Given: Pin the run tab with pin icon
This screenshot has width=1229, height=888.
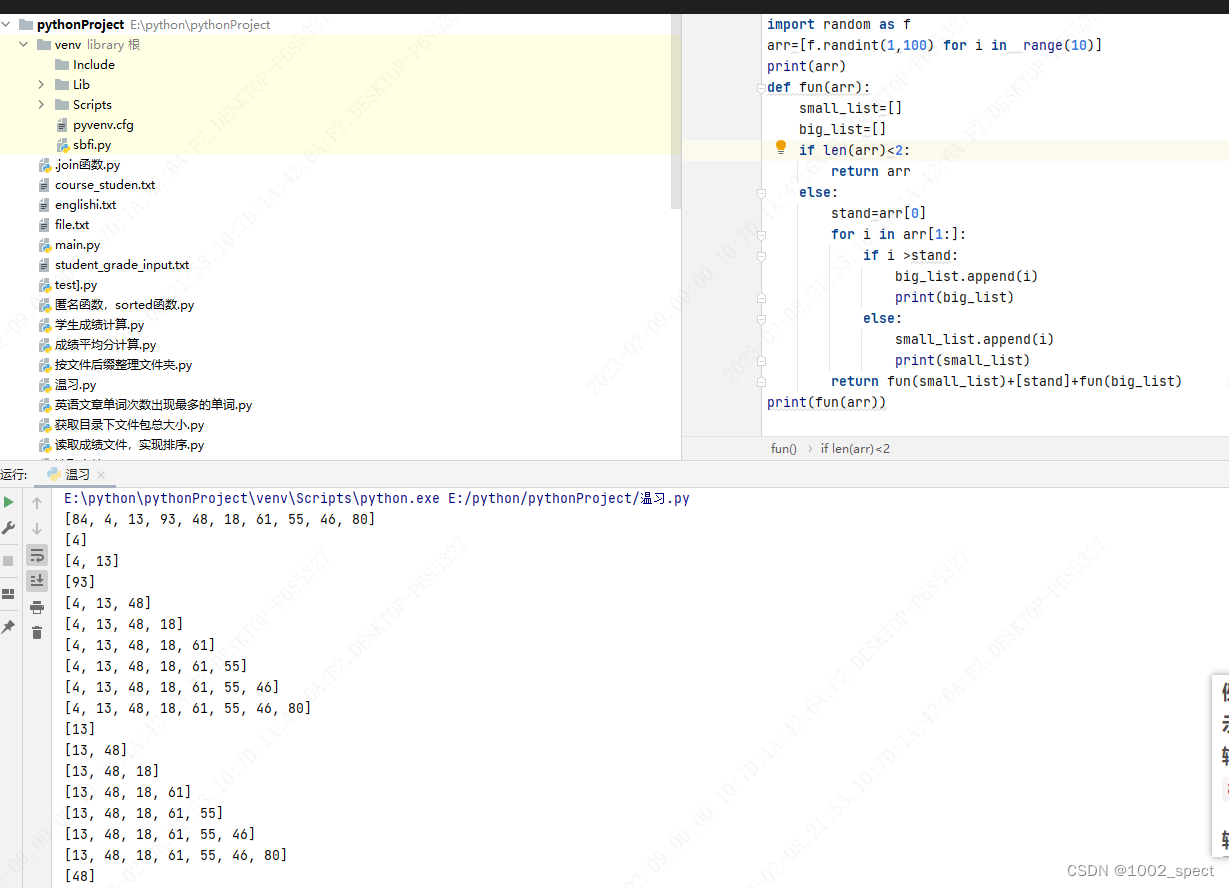Looking at the screenshot, I should click(x=8, y=627).
